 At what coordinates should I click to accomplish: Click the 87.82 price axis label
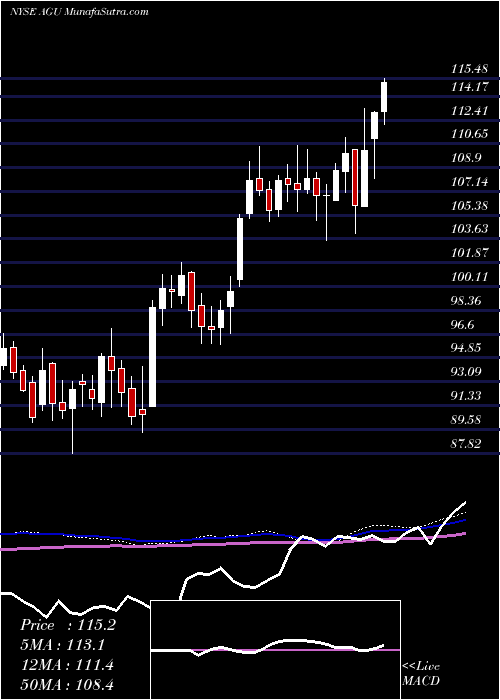(466, 443)
